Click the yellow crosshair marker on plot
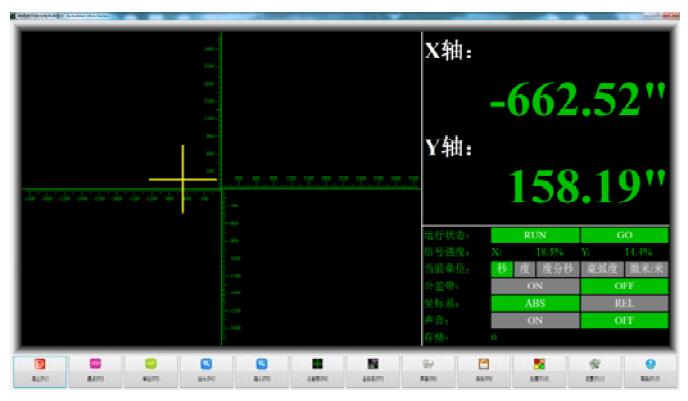 tap(182, 180)
